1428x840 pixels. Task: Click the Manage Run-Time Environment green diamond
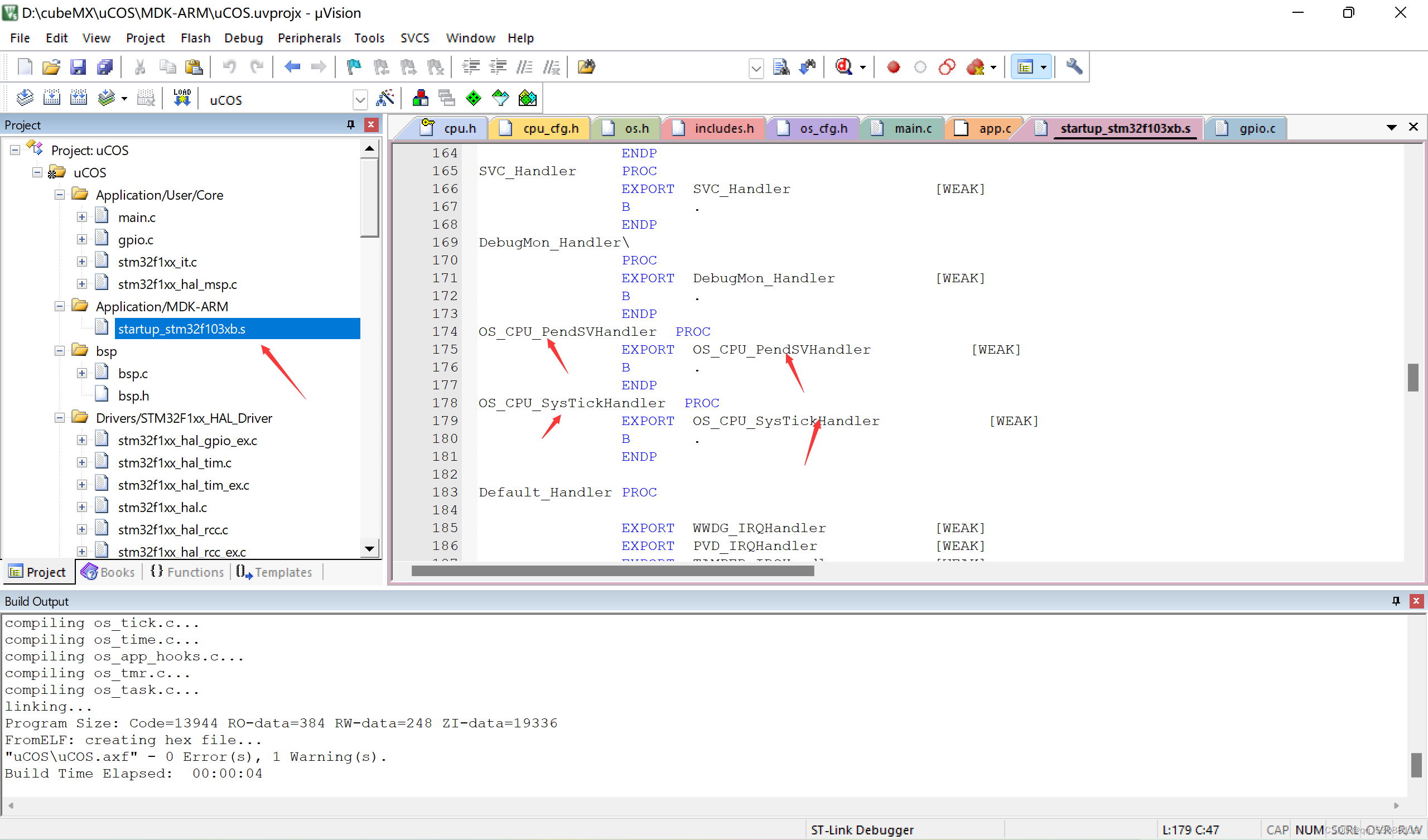pyautogui.click(x=473, y=98)
